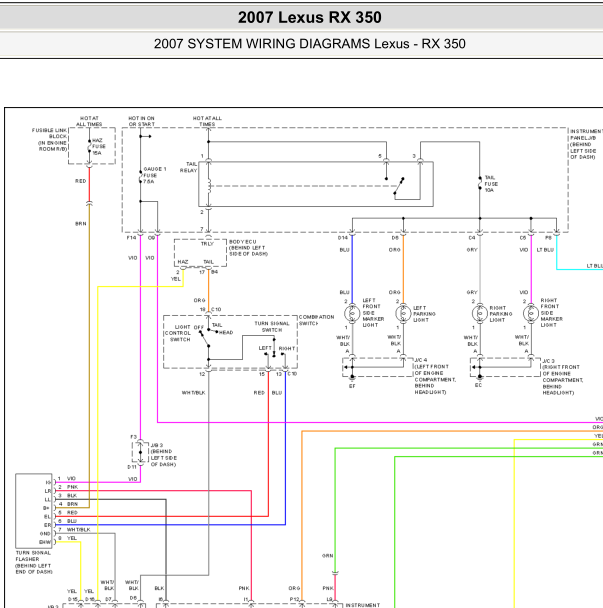
Task: Click the 'OFF' switch position label
Action: (199, 327)
